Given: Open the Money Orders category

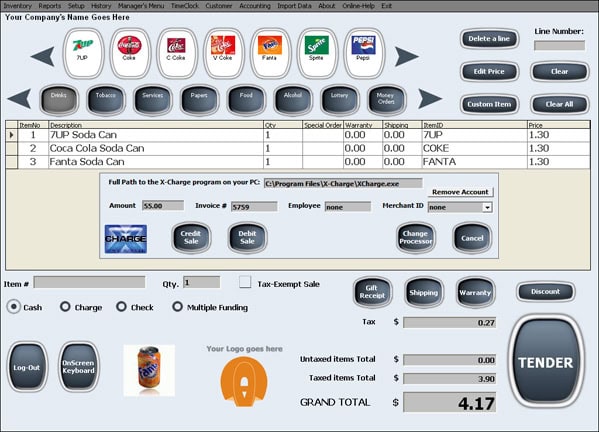Looking at the screenshot, I should pos(387,100).
